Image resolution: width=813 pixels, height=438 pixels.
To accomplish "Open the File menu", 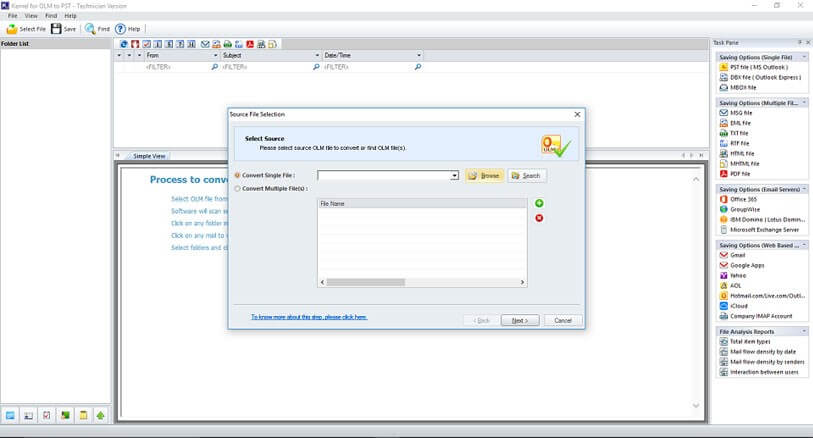I will 12,16.
